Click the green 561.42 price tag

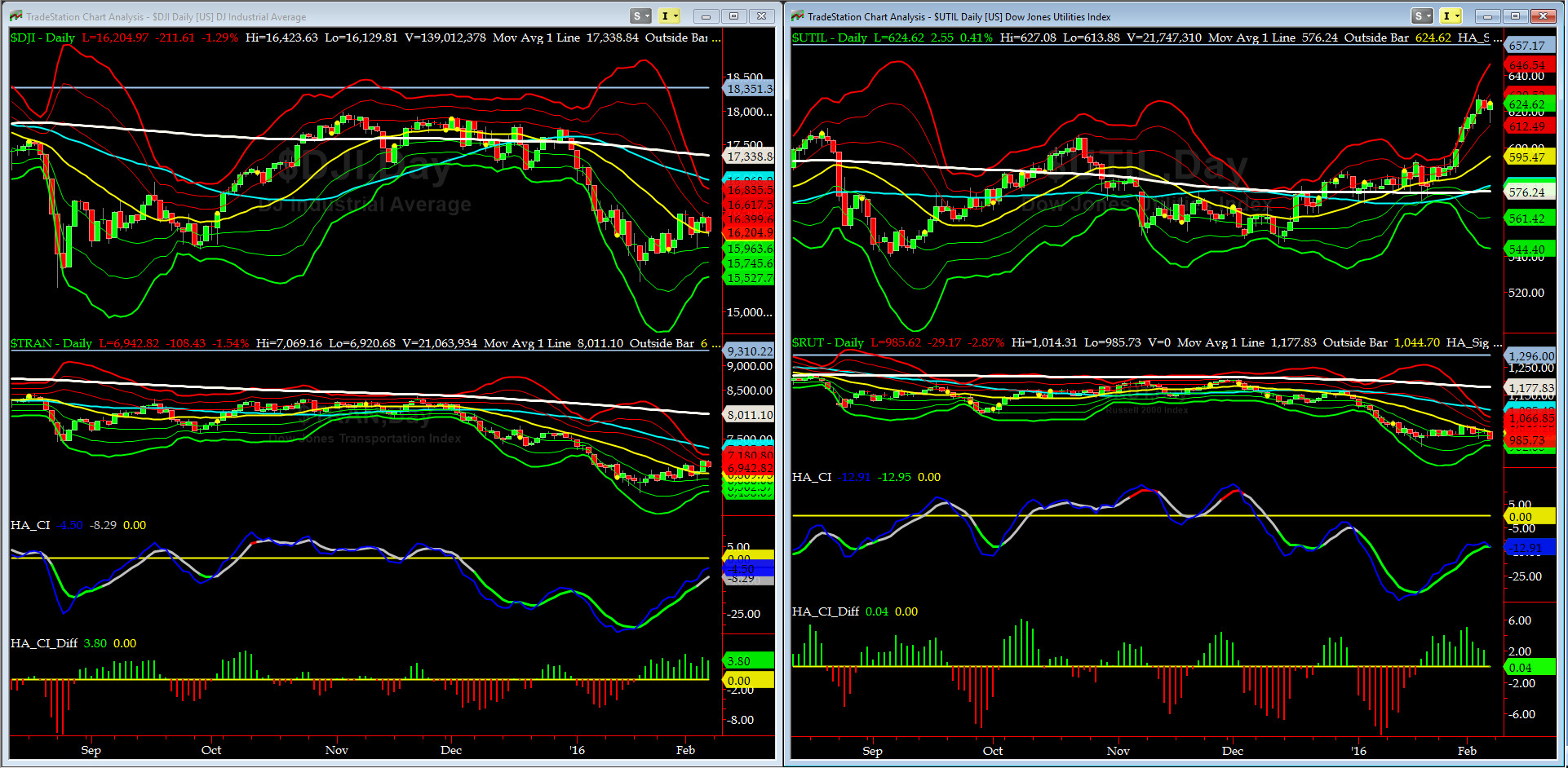point(1530,218)
